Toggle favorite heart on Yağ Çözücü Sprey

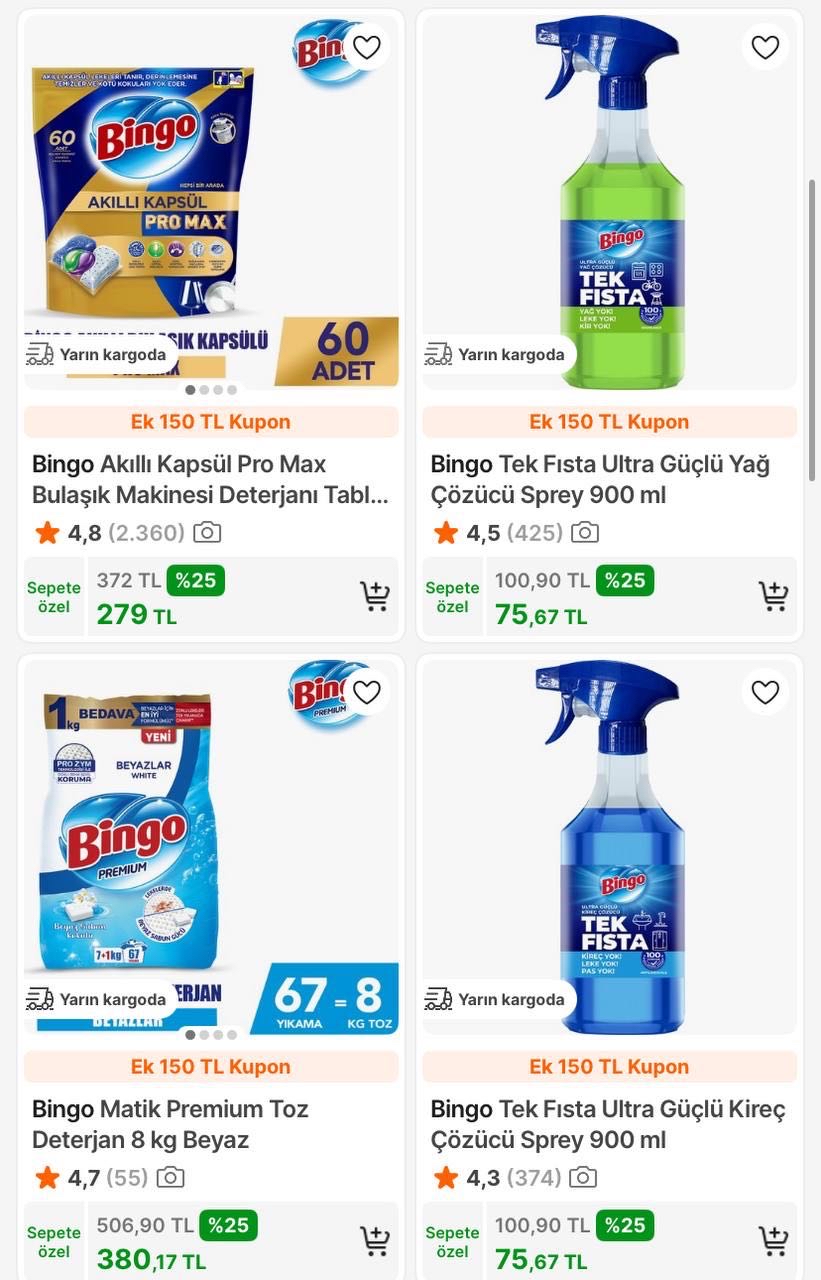(x=765, y=47)
